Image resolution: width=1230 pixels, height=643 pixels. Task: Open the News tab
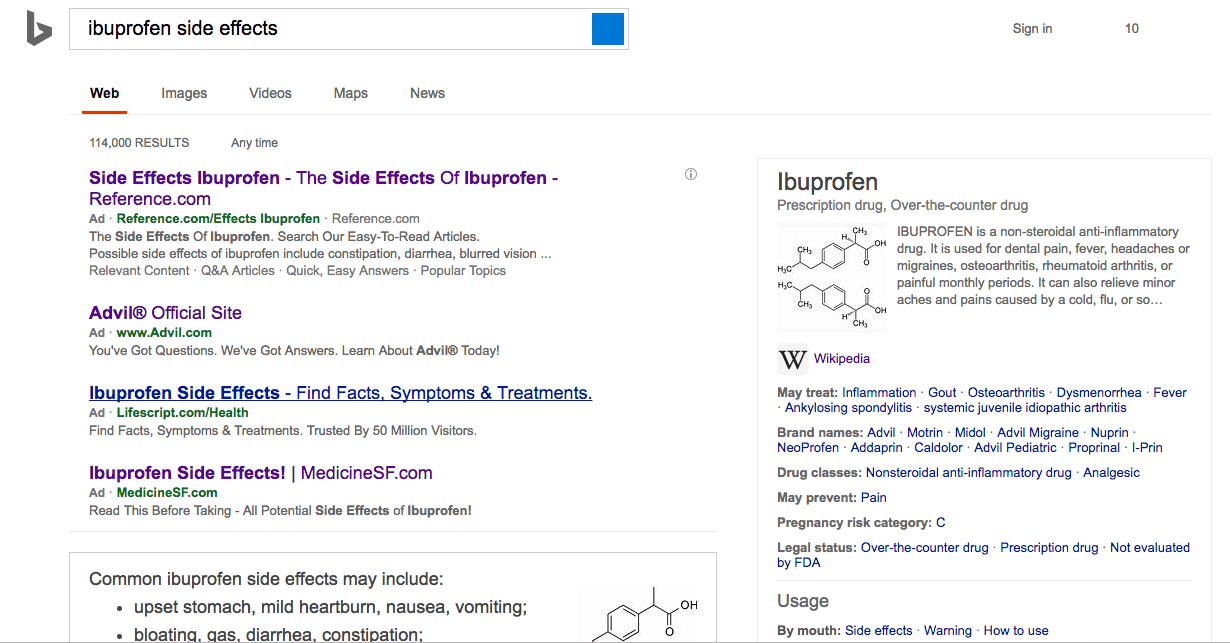pos(427,93)
